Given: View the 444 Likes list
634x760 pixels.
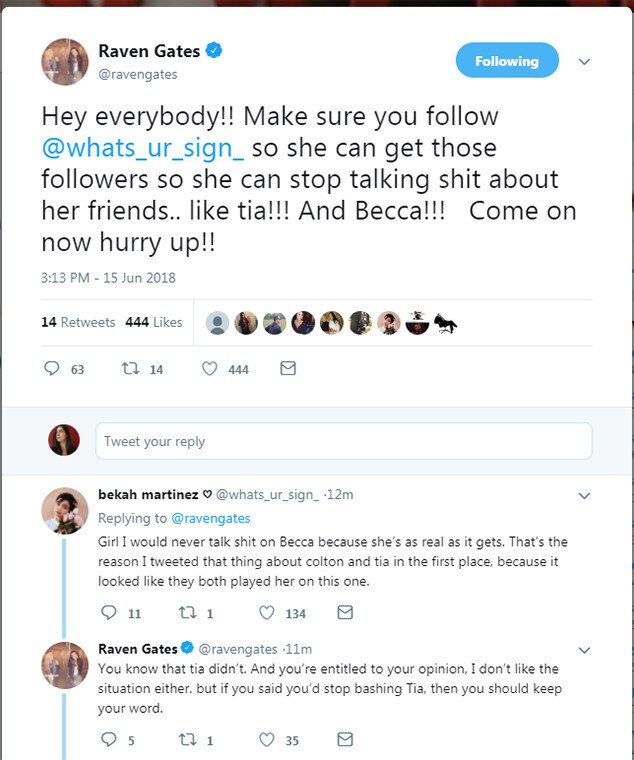Looking at the screenshot, I should click(x=154, y=322).
